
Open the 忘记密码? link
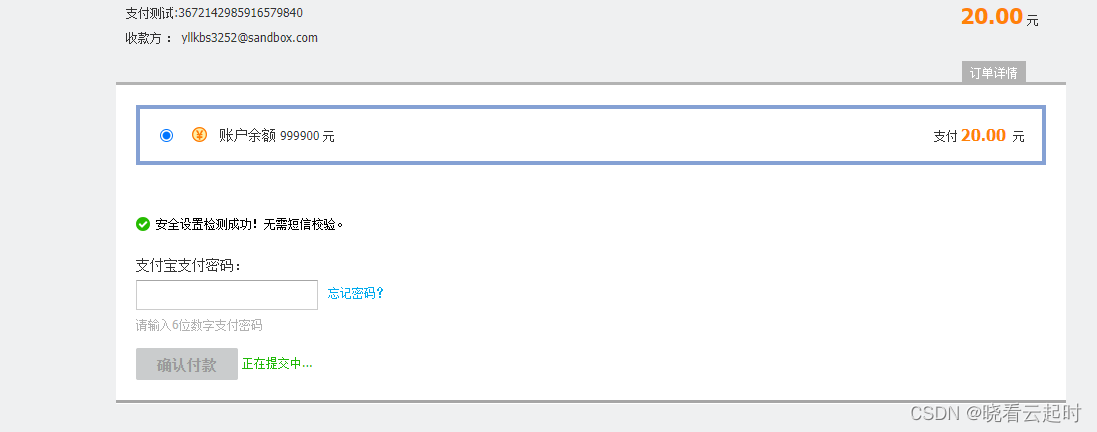[x=355, y=293]
